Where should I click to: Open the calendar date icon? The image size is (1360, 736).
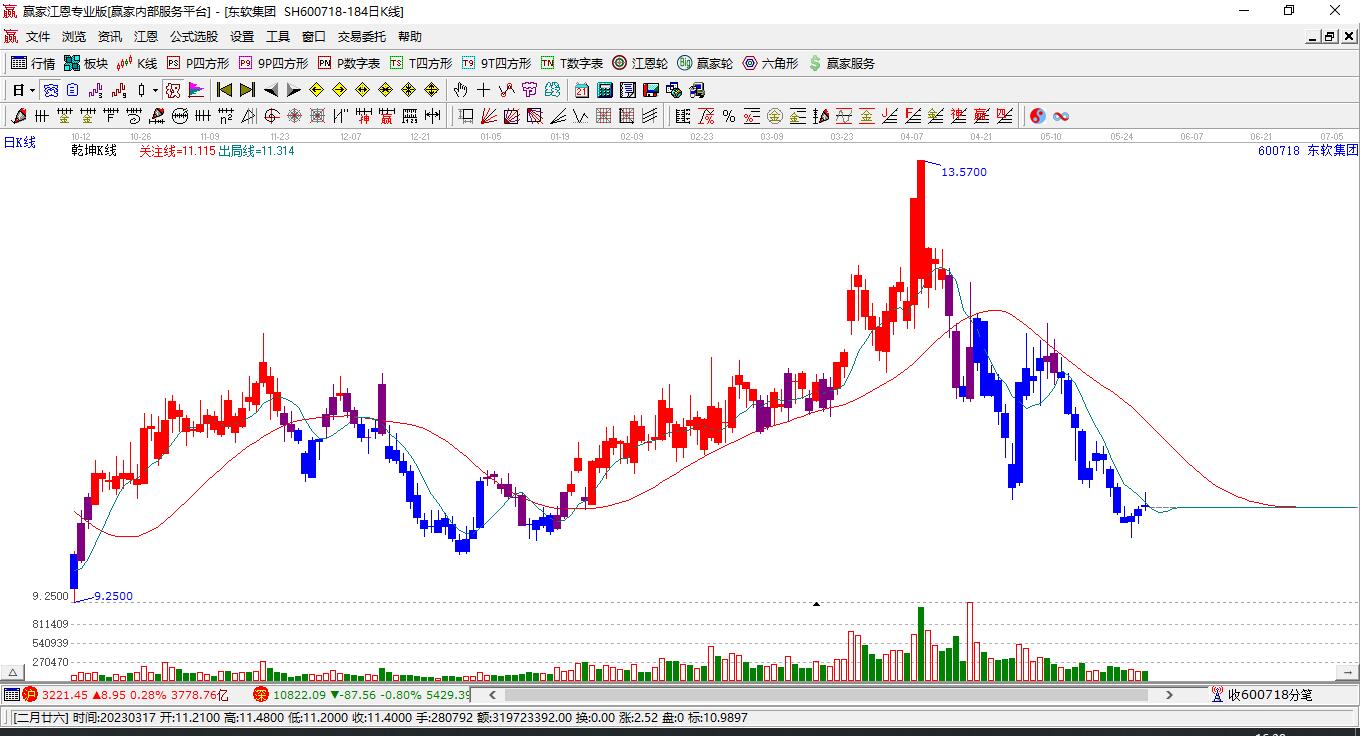tap(581, 90)
